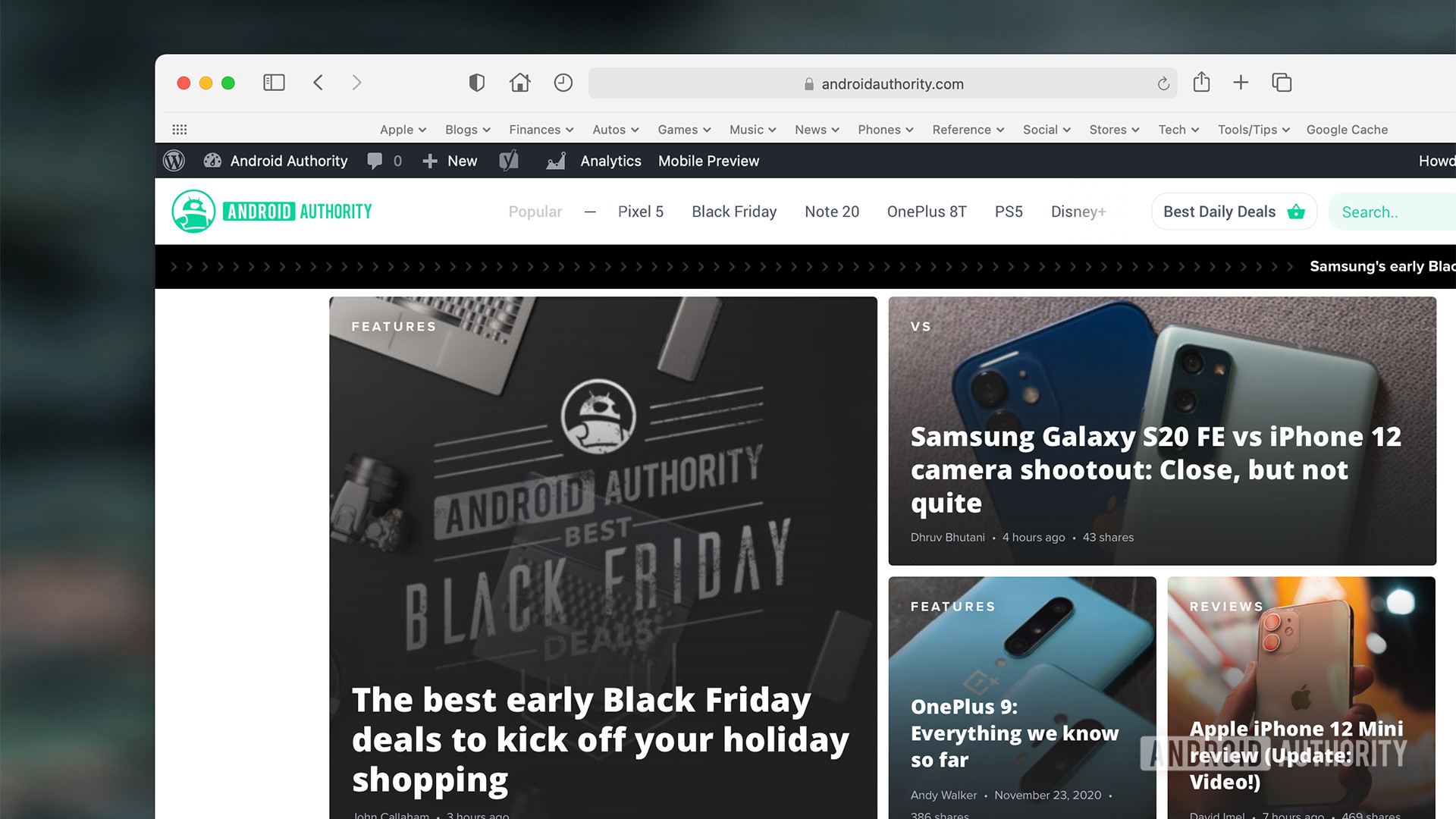Select the Pixel 5 menu item

[641, 211]
